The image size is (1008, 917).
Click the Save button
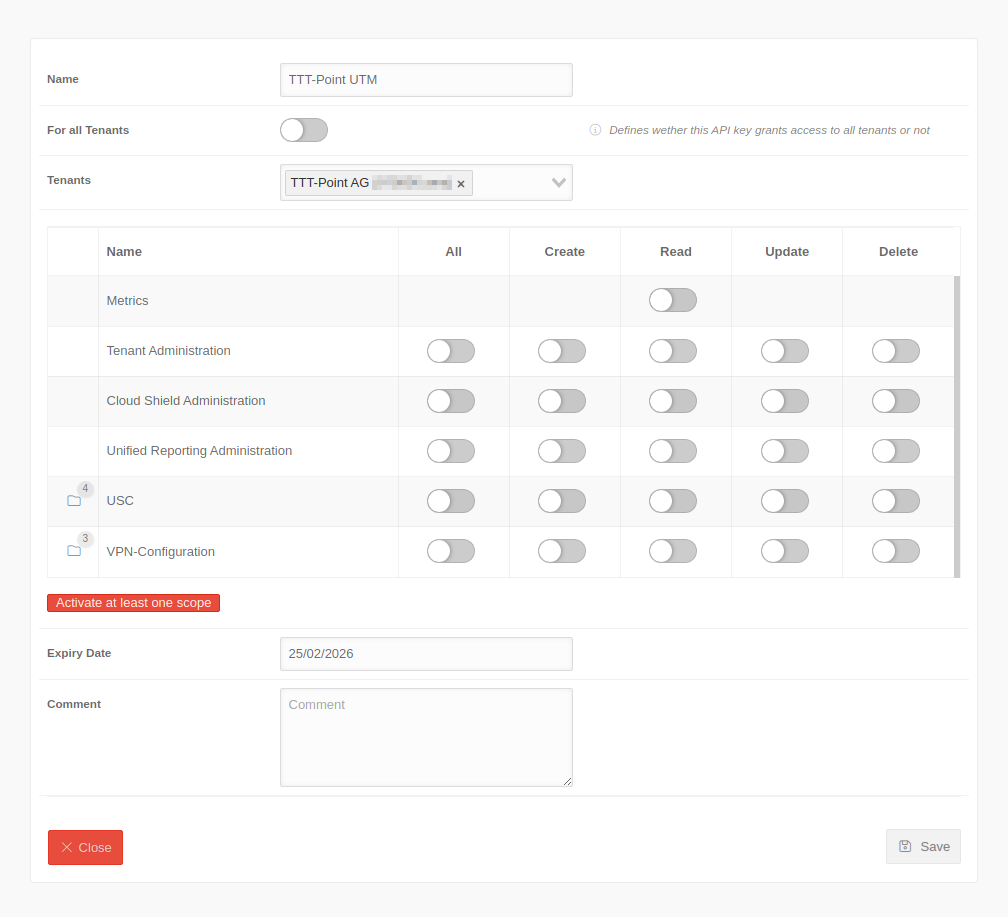(923, 846)
